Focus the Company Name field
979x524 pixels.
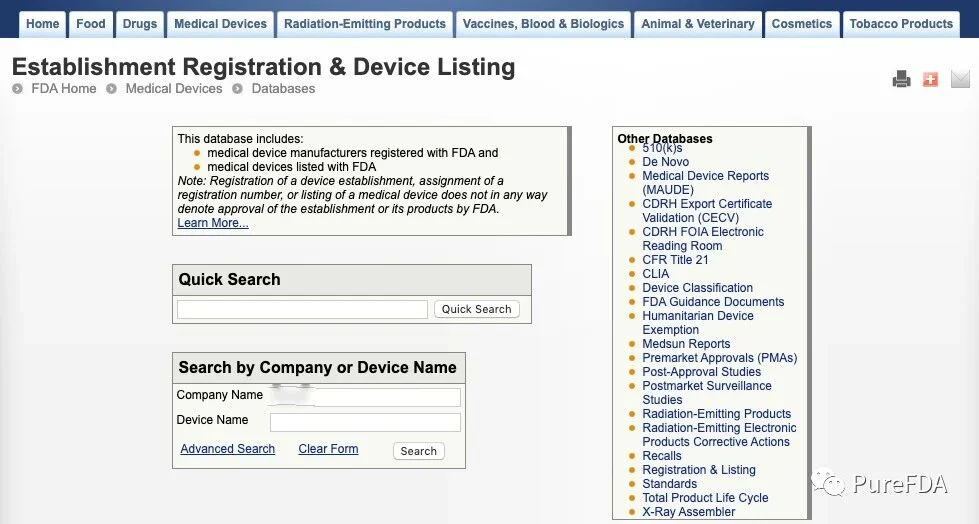pyautogui.click(x=365, y=397)
